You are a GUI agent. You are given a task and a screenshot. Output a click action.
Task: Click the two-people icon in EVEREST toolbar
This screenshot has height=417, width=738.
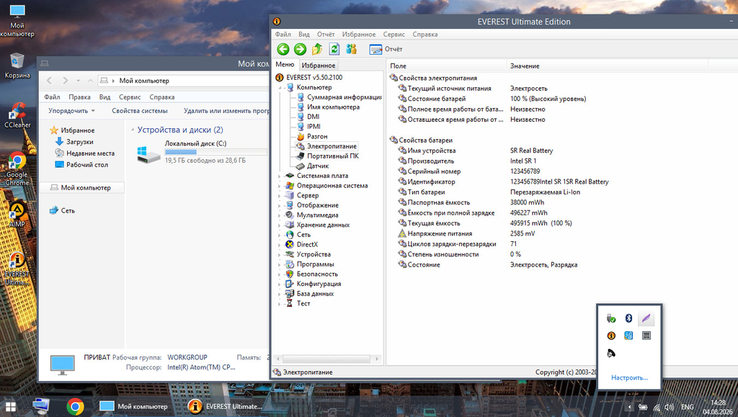[x=351, y=49]
